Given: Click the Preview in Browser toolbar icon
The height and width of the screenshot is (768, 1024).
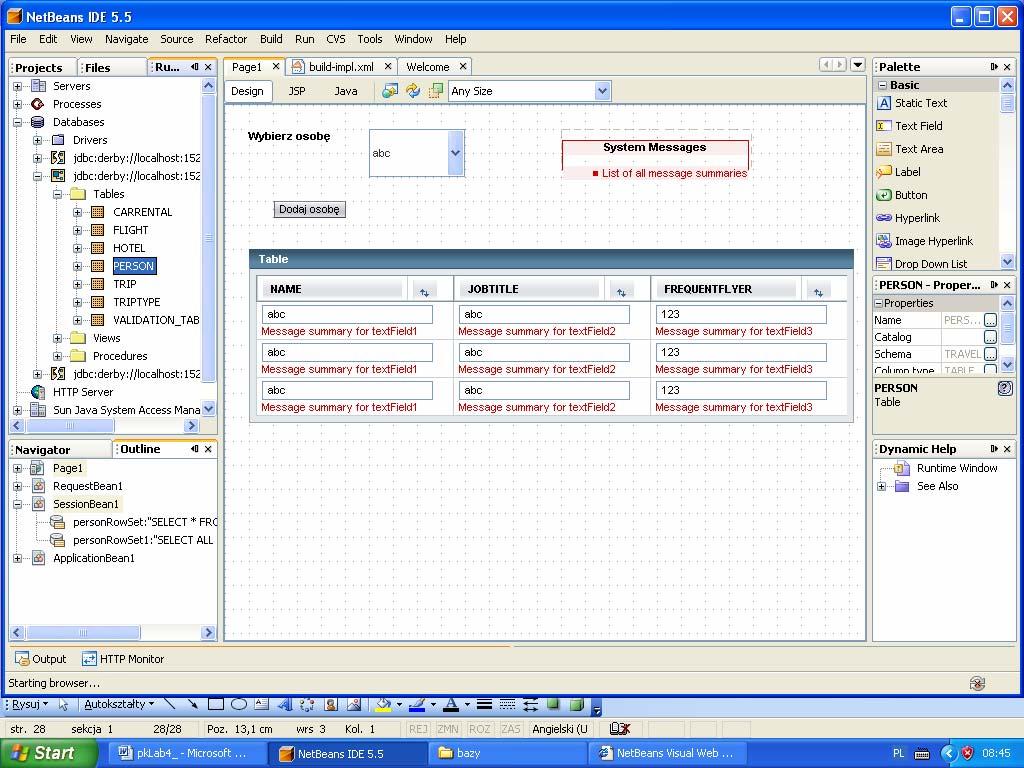Looking at the screenshot, I should point(390,91).
